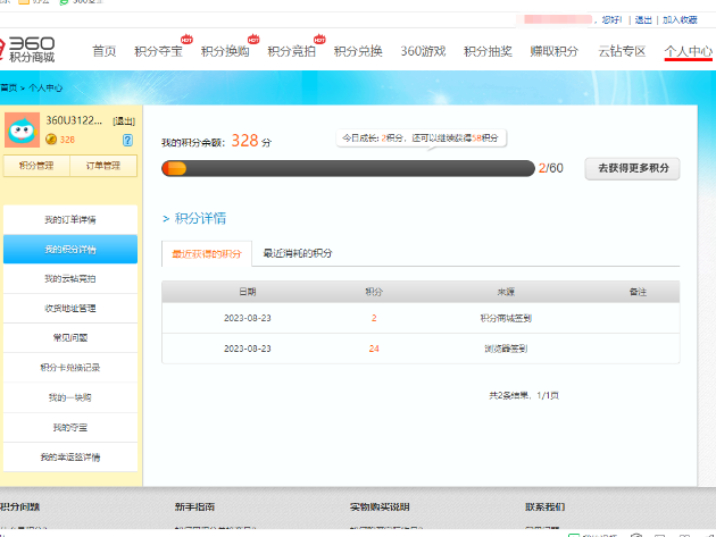
Task: Select 我的幸运签详情 in the sidebar
Action: (x=70, y=457)
